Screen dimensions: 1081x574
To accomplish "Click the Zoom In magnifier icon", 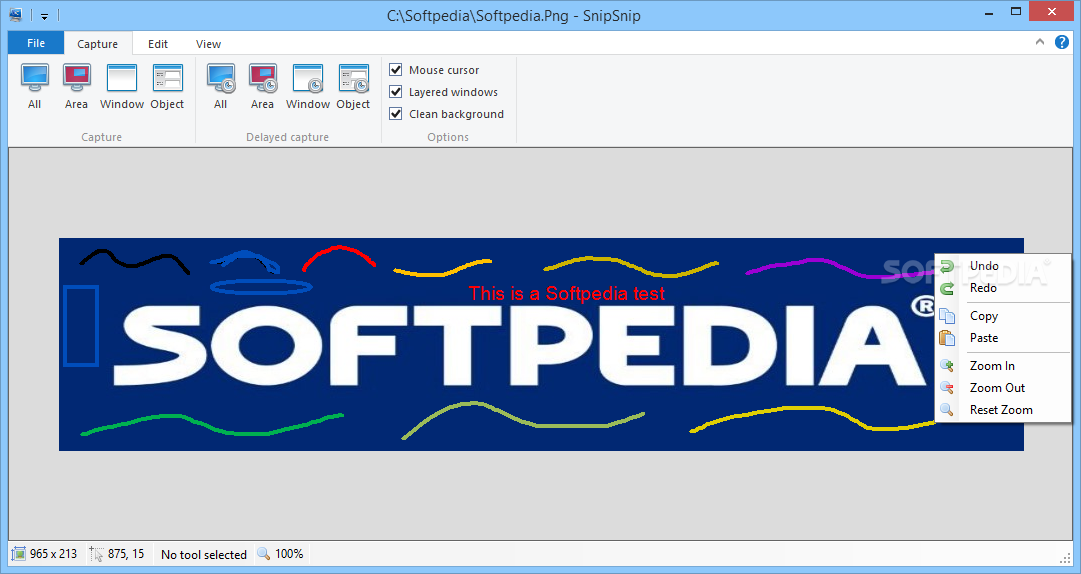I will (947, 367).
